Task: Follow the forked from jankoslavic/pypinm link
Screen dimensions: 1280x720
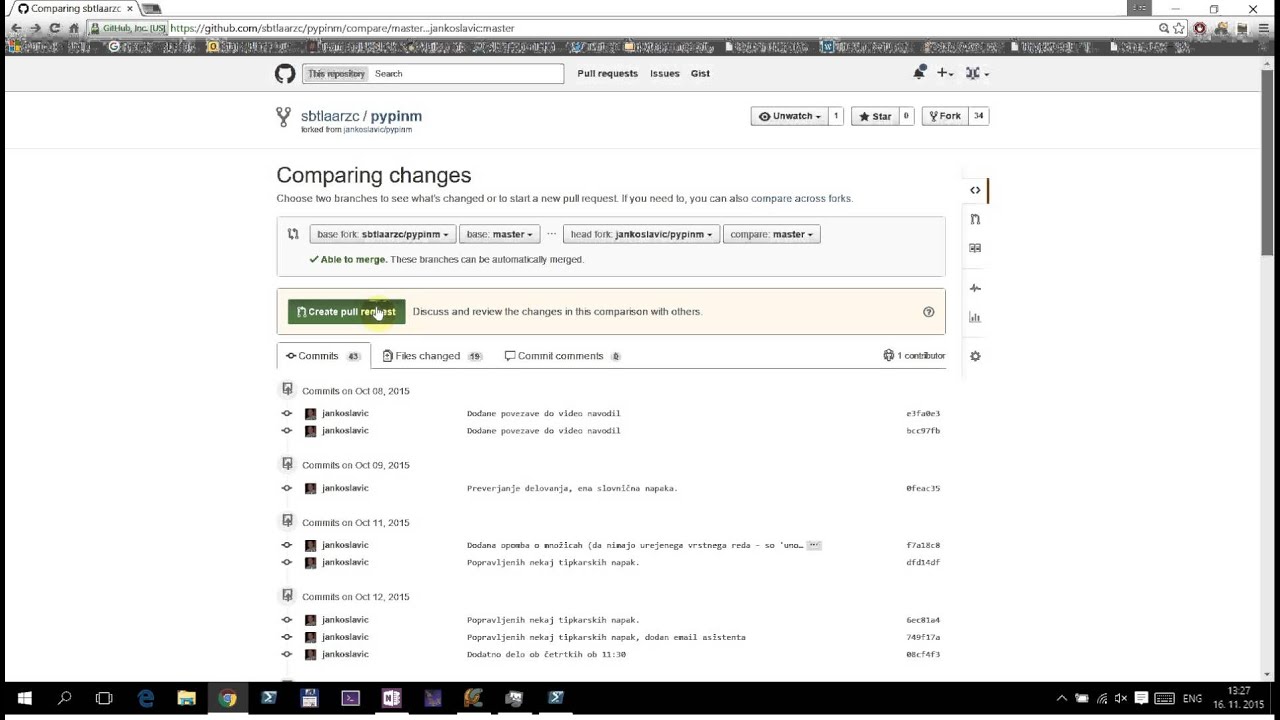Action: 377,130
